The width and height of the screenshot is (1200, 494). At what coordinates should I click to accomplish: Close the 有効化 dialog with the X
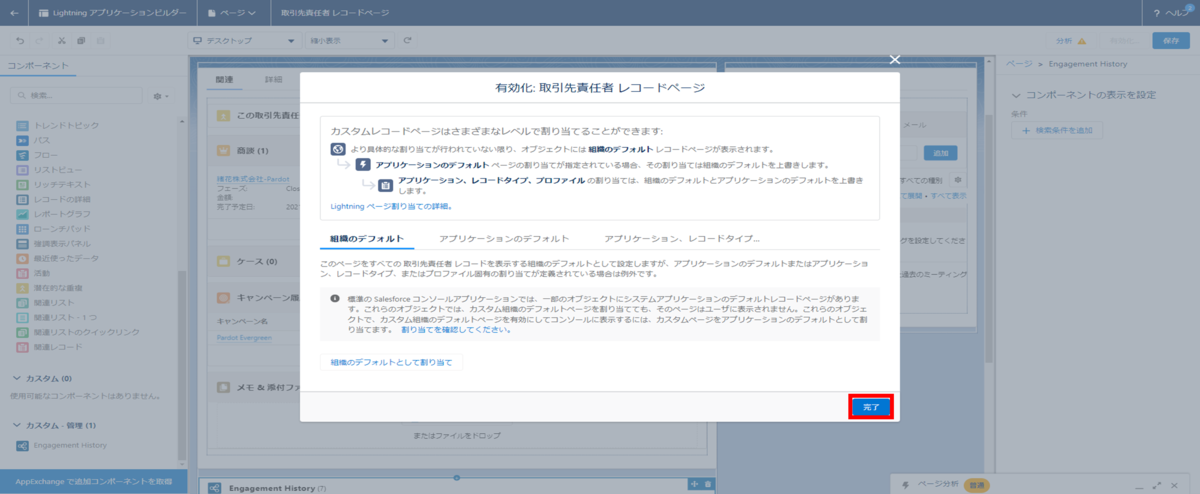tap(895, 60)
